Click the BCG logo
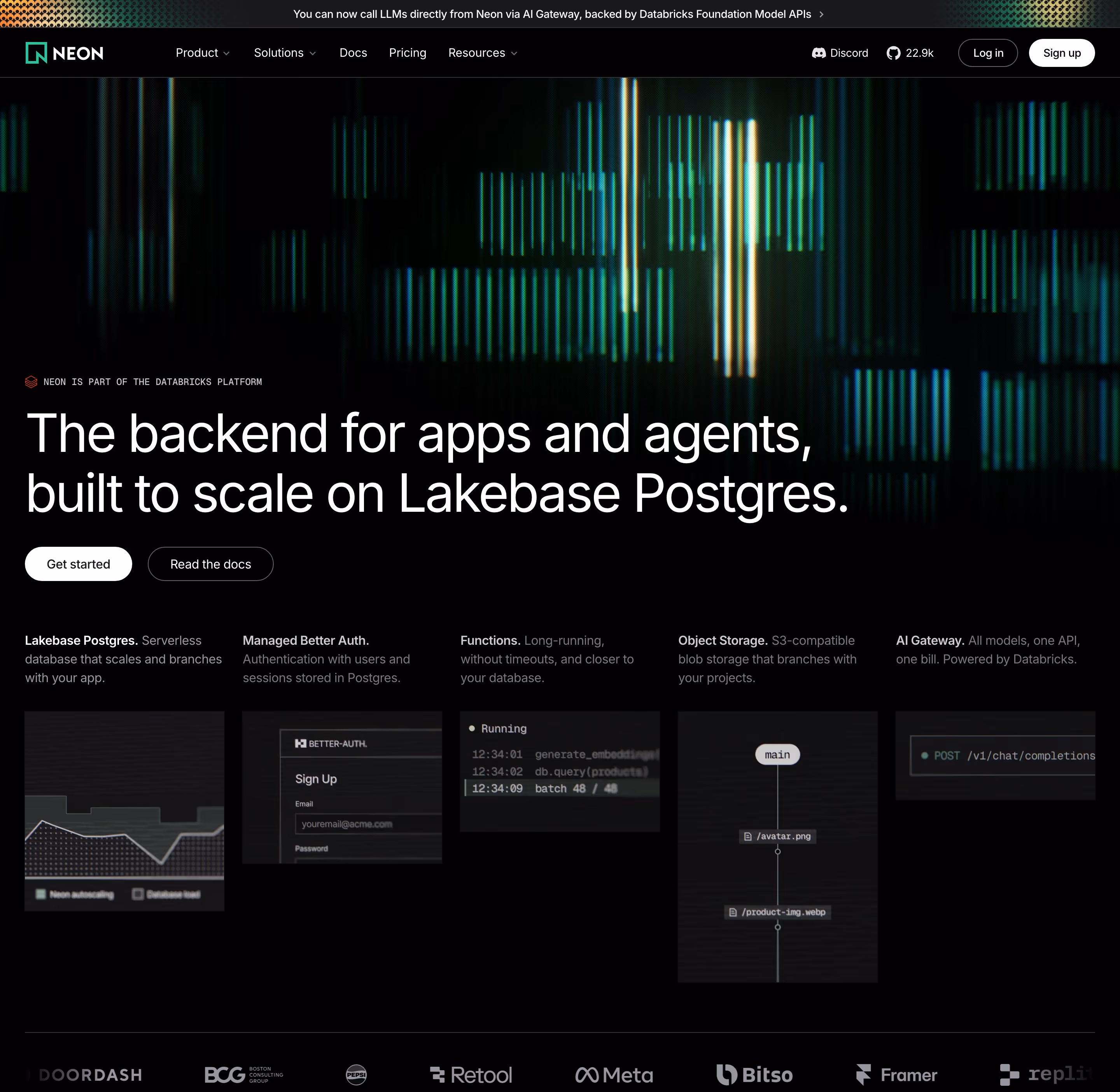Screen dimensions: 1120x1092 tap(244, 1075)
